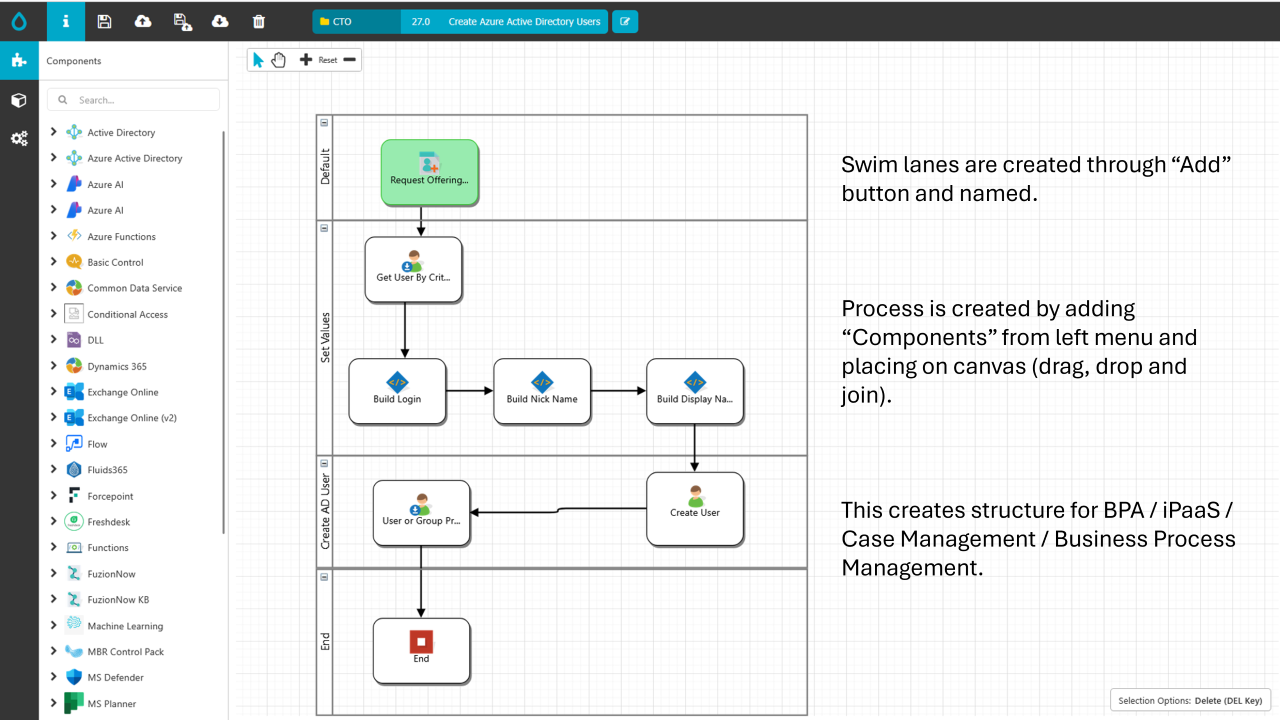Expand the Basic Control group chevron

pos(54,262)
